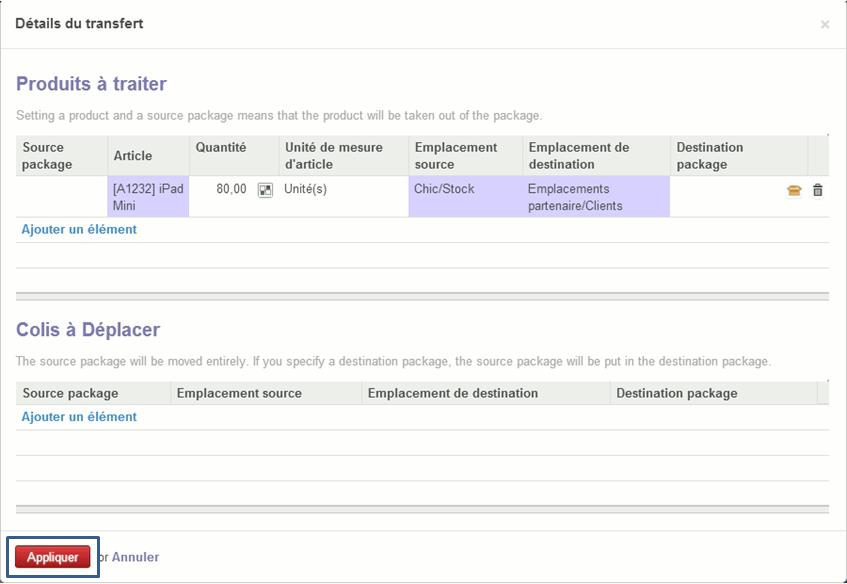
Task: Click the split quantity icon next to 80,00
Action: (x=265, y=190)
